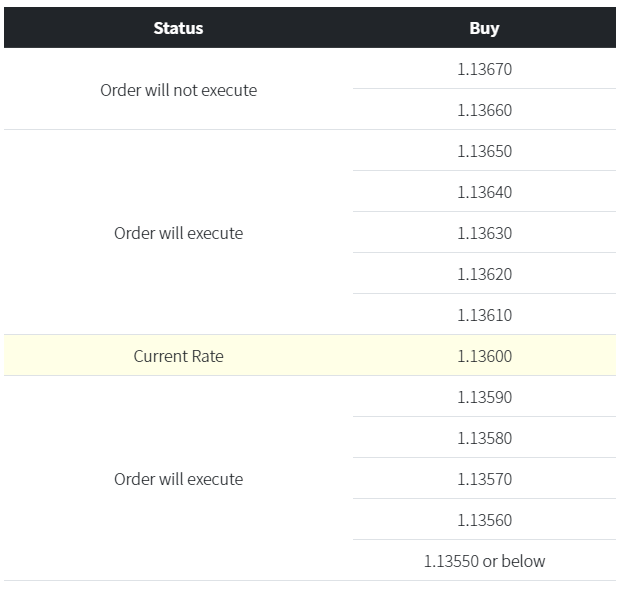Viewport: 627px width, 595px height.
Task: Select the 1.13580 rate cell
Action: (484, 438)
